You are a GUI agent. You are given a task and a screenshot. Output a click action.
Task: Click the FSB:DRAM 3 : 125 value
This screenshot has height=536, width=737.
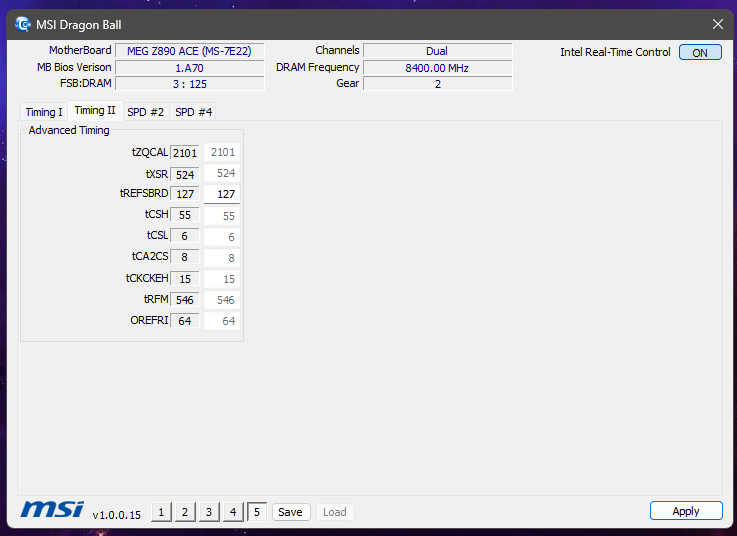tap(189, 84)
